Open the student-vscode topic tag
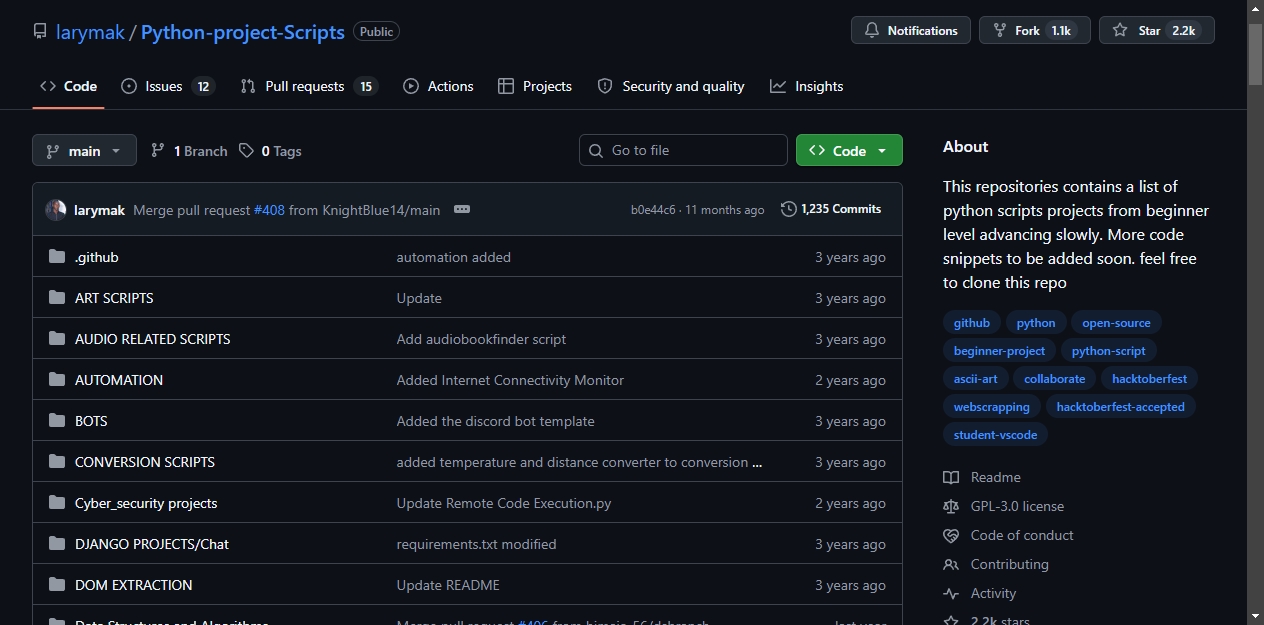This screenshot has height=625, width=1264. tap(995, 435)
